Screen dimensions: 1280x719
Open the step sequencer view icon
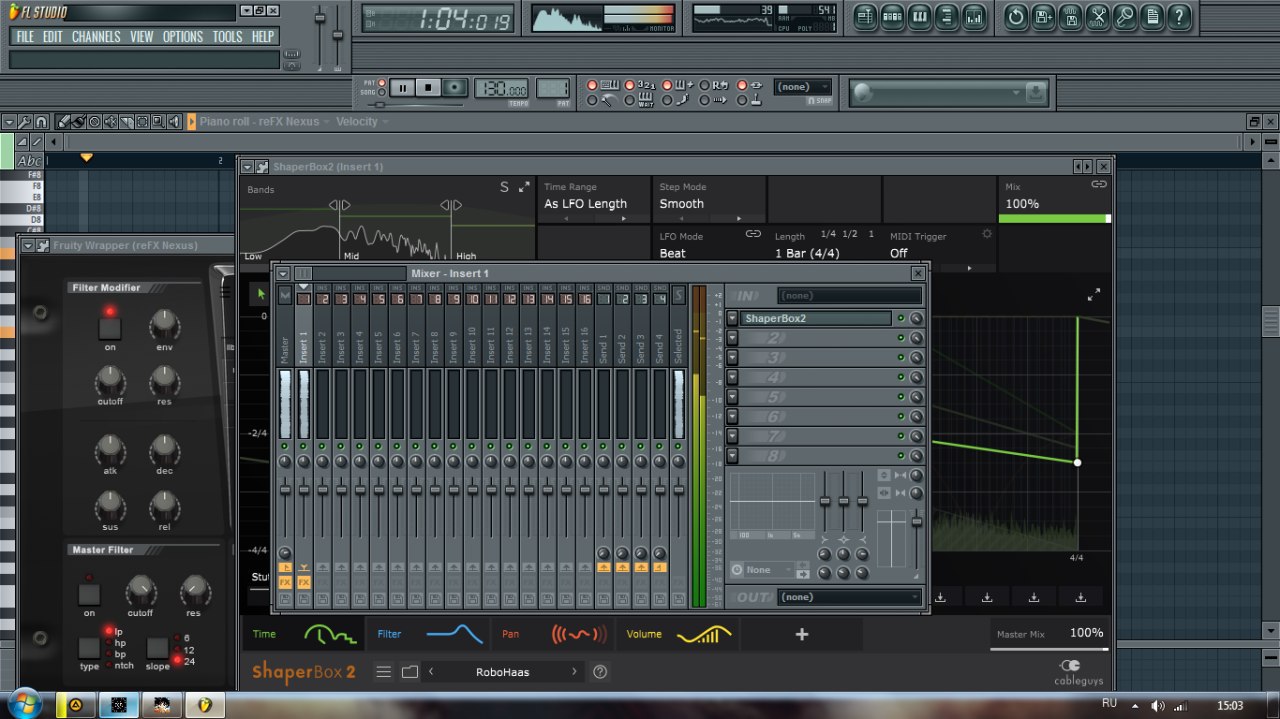pos(892,16)
